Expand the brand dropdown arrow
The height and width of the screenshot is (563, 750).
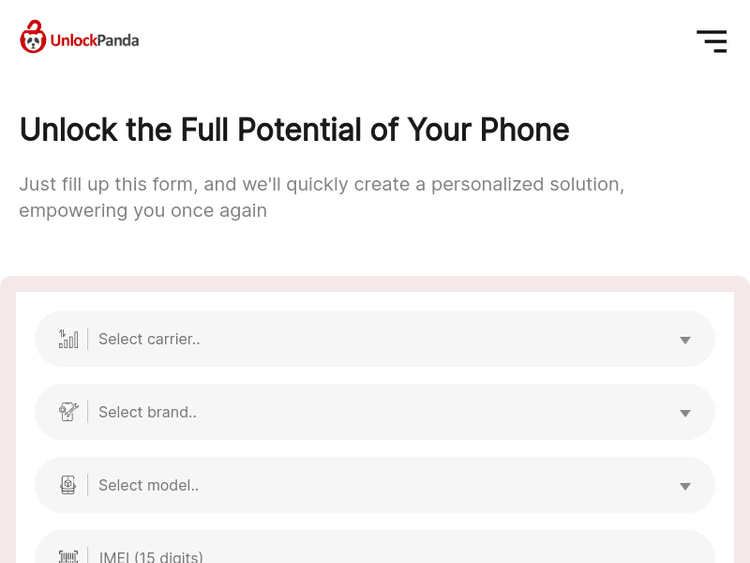tap(685, 413)
